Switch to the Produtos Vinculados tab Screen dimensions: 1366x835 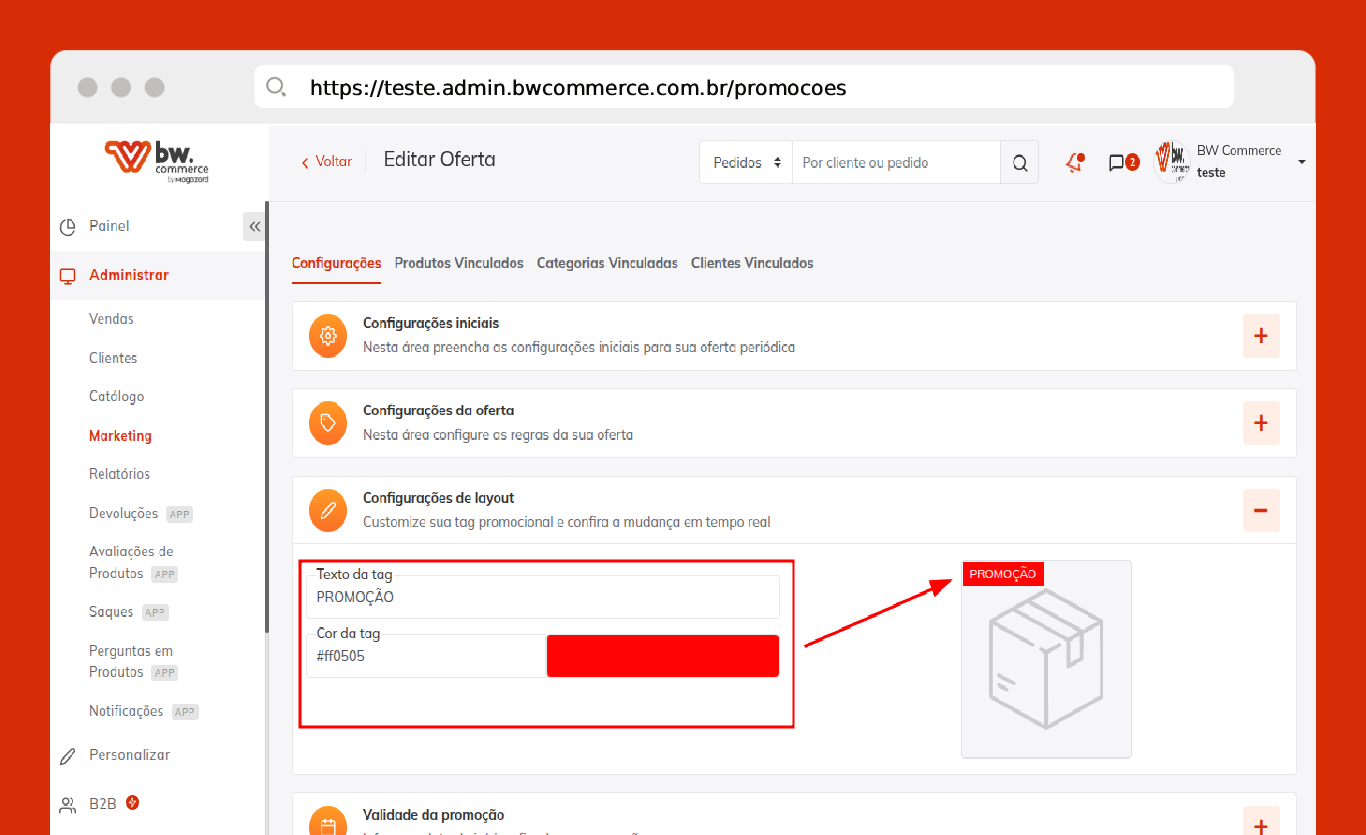(459, 263)
